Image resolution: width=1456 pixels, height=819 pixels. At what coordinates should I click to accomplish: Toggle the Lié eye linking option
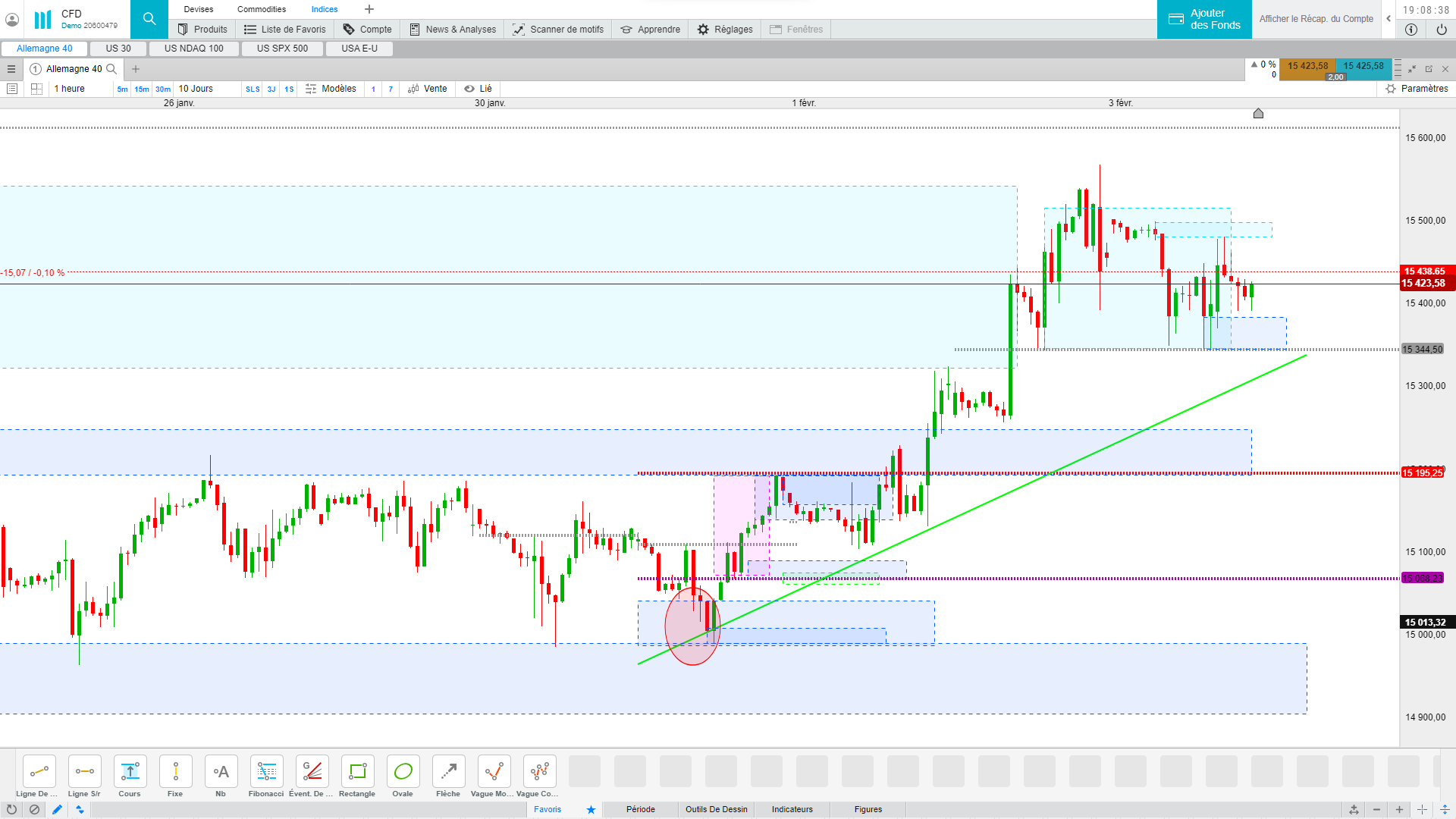click(478, 89)
